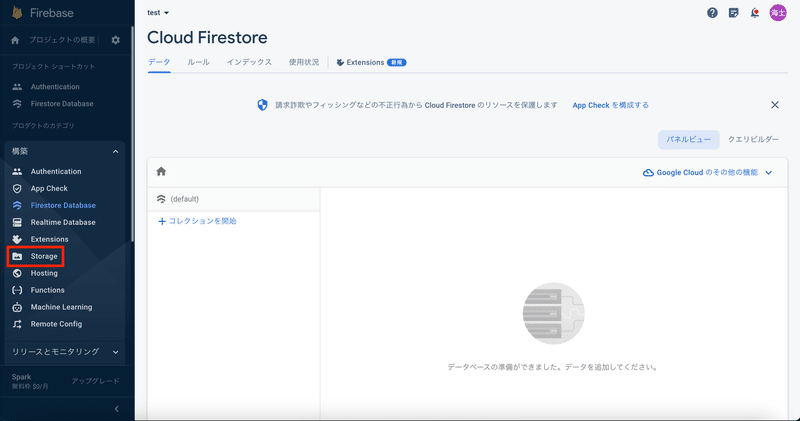The image size is (800, 421).
Task: Open Functions in sidebar
Action: point(47,290)
